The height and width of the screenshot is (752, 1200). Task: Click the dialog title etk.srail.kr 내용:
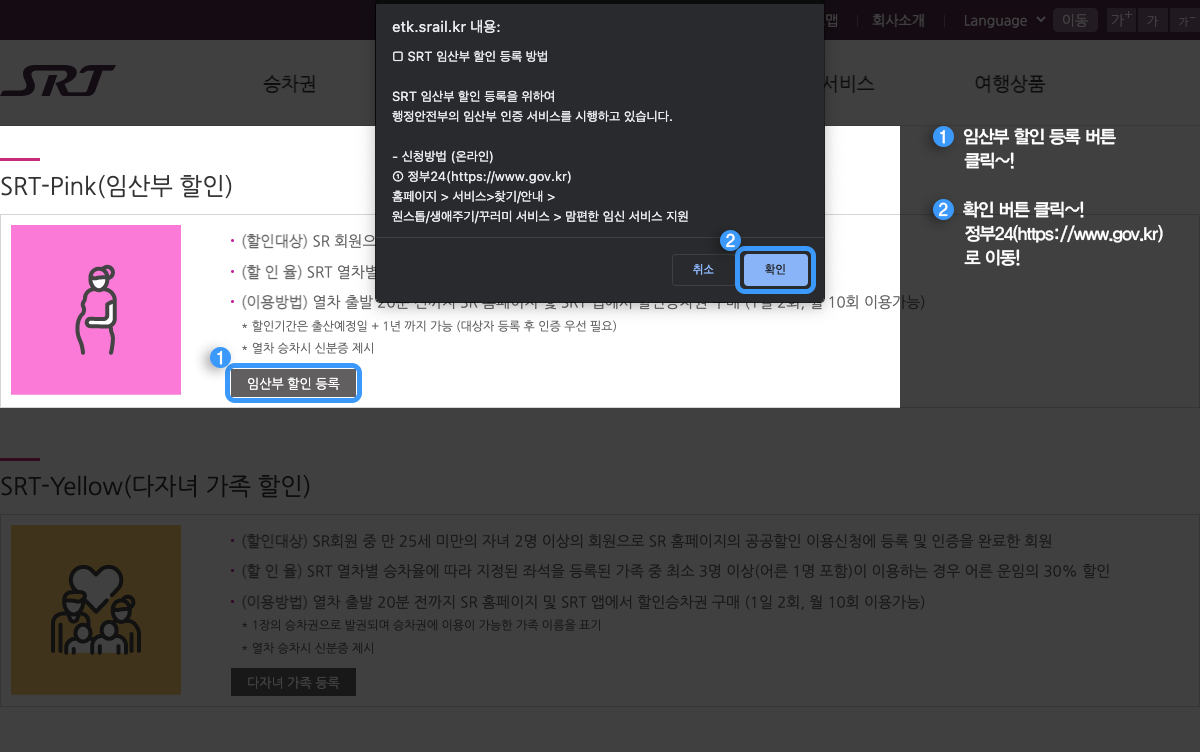446,26
